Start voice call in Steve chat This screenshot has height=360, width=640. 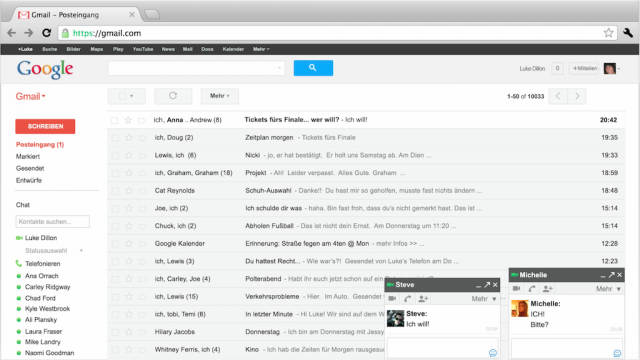(407, 299)
